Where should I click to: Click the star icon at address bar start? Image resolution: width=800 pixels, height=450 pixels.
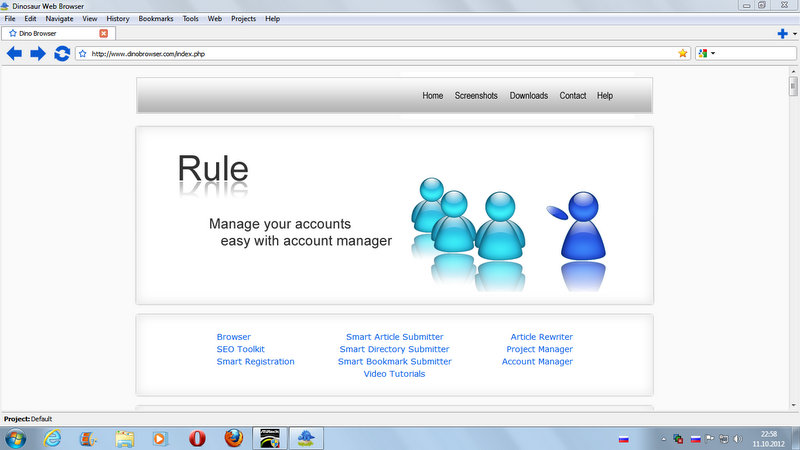click(83, 54)
